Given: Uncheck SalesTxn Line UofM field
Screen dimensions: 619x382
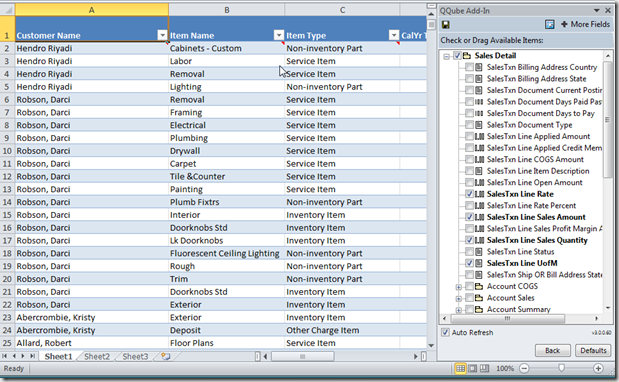Looking at the screenshot, I should tap(469, 263).
